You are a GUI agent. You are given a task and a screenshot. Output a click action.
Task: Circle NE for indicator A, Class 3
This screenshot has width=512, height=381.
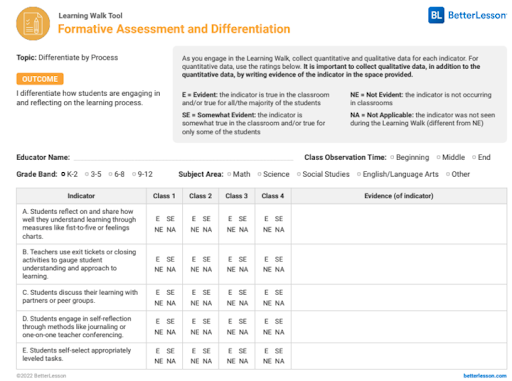(231, 230)
